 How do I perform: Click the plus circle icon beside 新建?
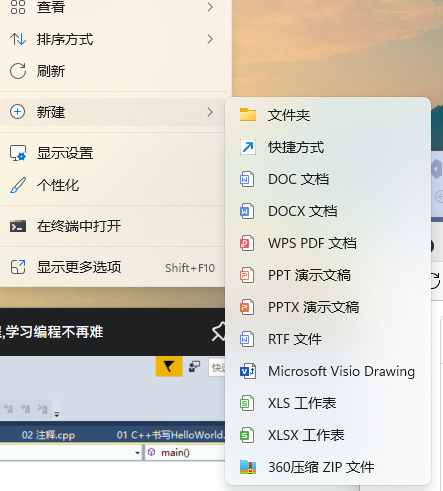pos(17,112)
